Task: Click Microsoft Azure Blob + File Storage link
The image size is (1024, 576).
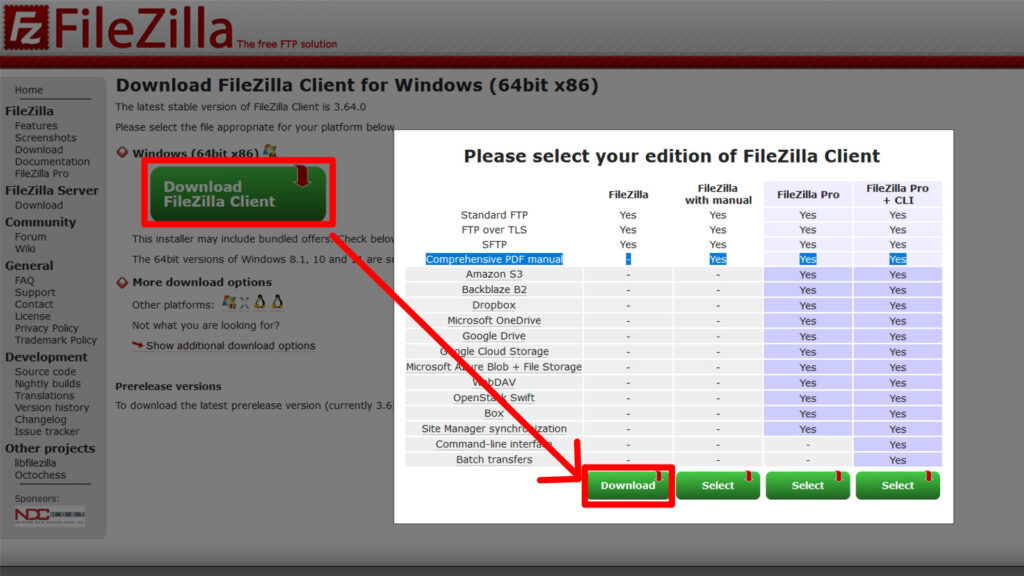Action: point(494,367)
